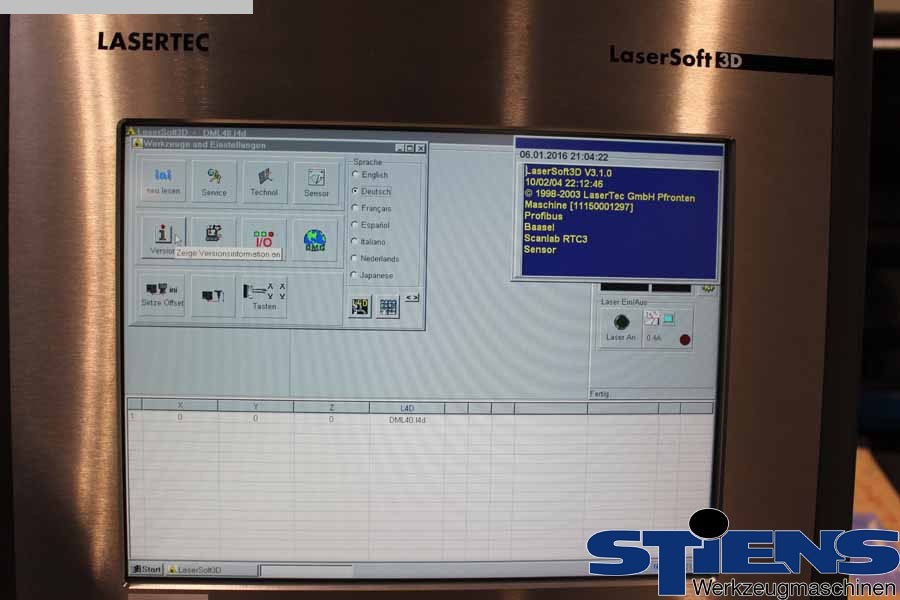The image size is (900, 600).
Task: Open the Sensor configuration icon
Action: 316,181
